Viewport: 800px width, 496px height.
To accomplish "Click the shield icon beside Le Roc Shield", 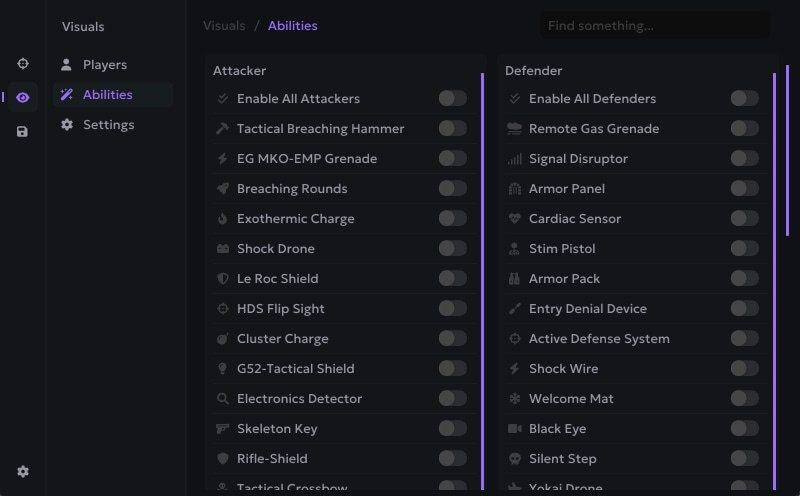I will [x=222, y=279].
